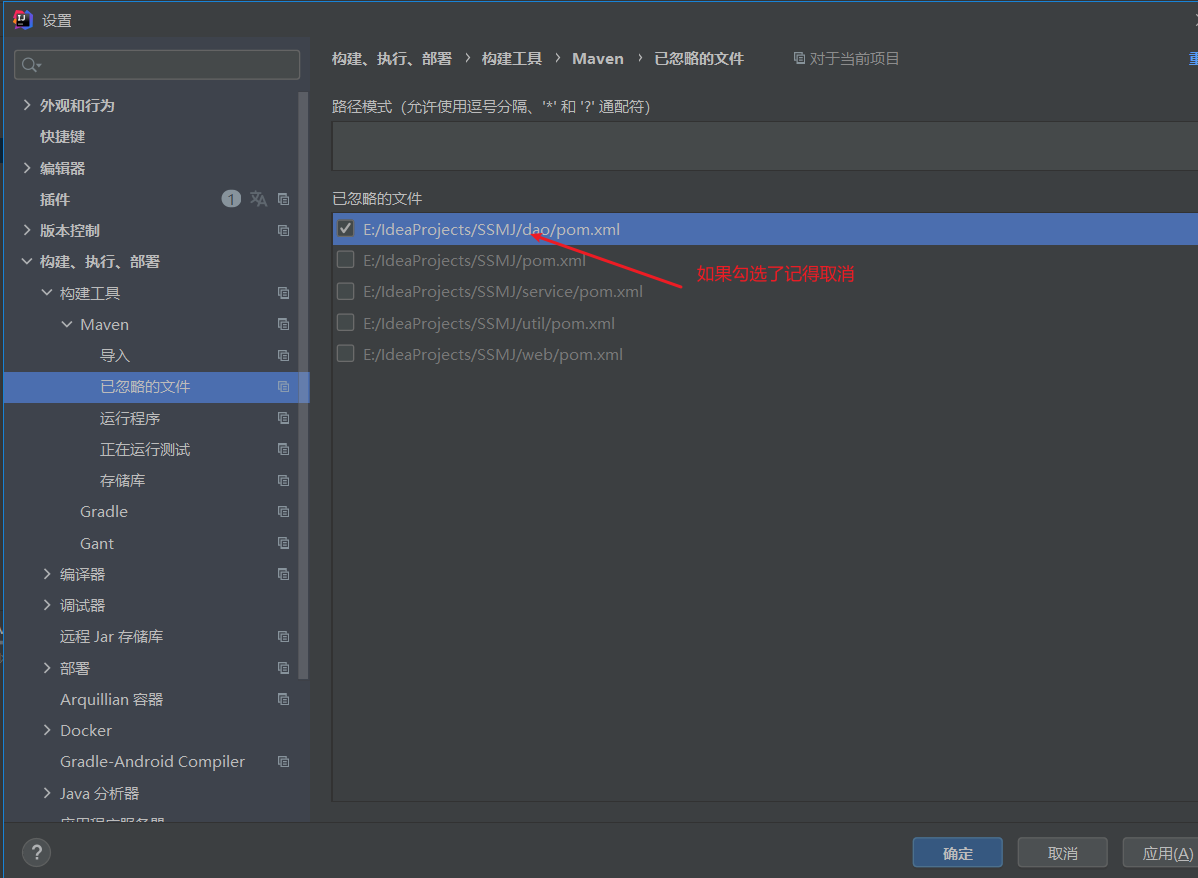Click the translation icon beside 插件
The height and width of the screenshot is (878, 1198).
pos(258,199)
